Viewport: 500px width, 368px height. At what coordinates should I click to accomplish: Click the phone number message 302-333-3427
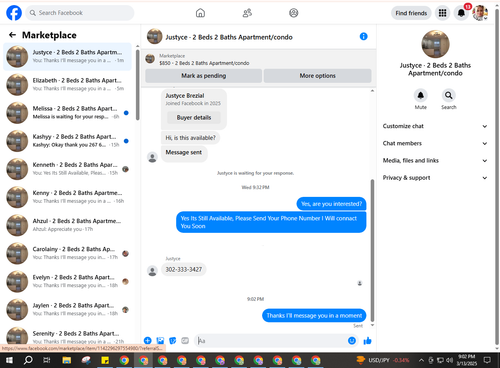point(184,269)
